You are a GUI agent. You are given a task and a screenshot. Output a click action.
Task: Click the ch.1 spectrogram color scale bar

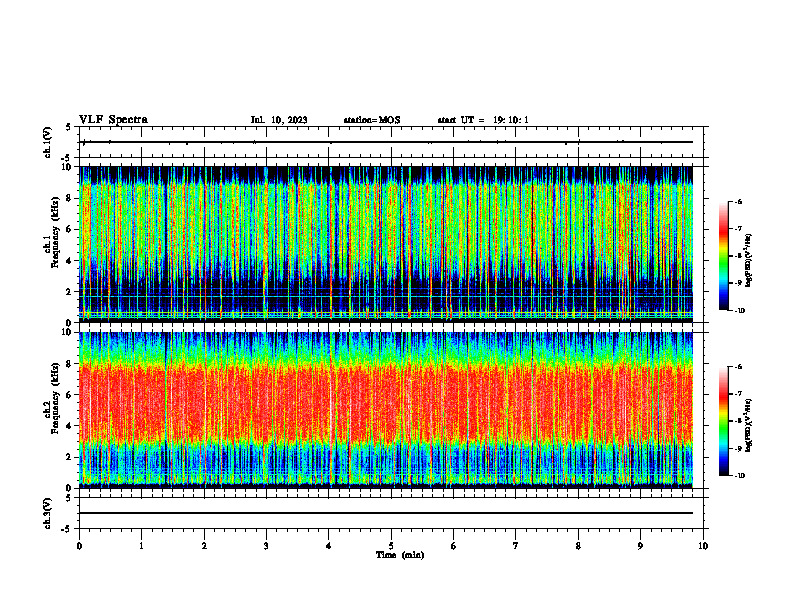coord(723,256)
